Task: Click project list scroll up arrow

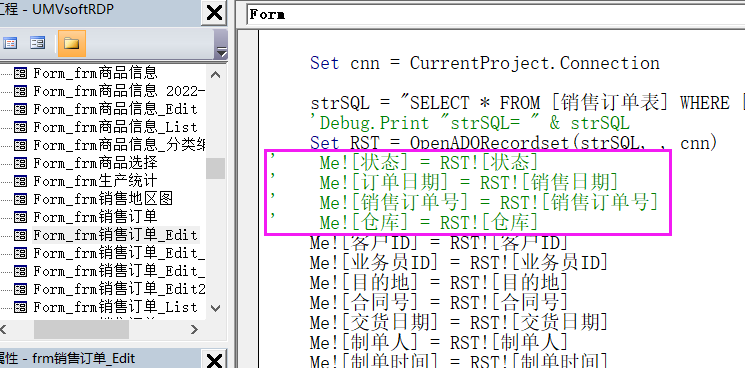Action: [x=215, y=75]
